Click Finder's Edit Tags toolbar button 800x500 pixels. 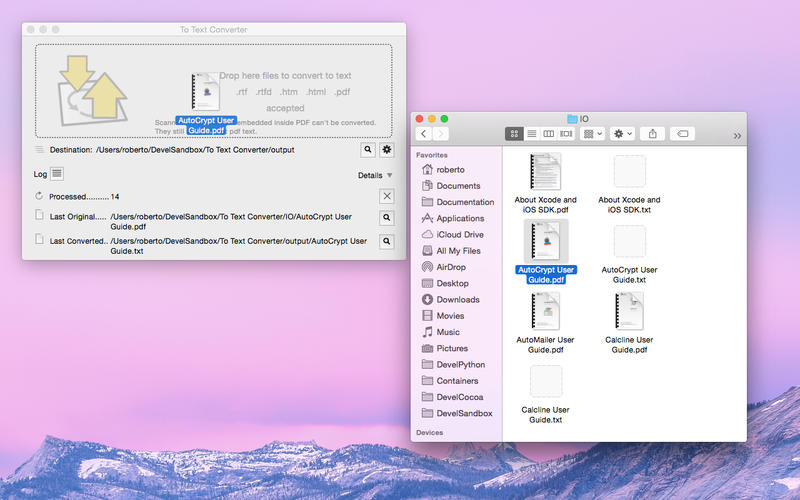coord(683,133)
